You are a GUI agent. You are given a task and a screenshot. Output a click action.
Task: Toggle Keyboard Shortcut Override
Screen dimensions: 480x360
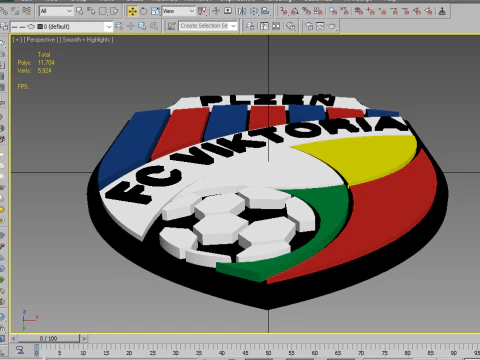[228, 11]
